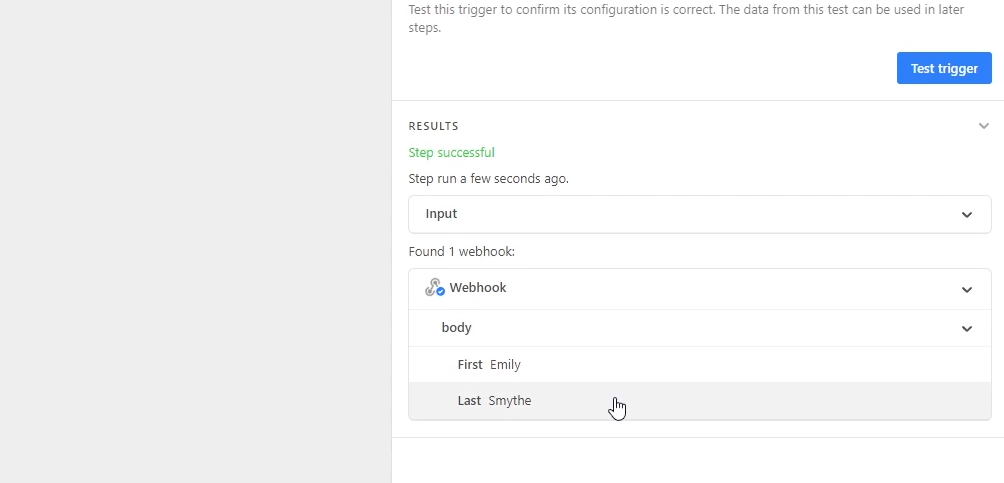Click the Webhook link icon
The image size is (1004, 483).
435,288
